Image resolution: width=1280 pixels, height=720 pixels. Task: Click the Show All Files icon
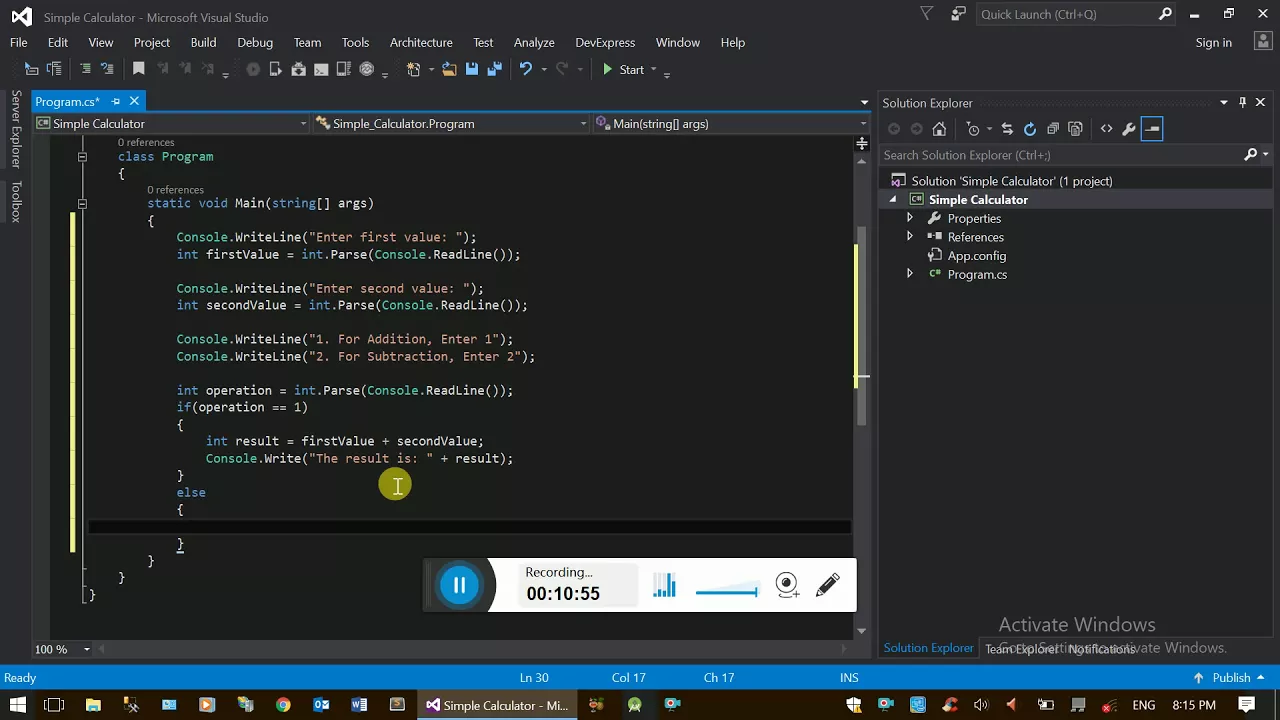click(x=1076, y=129)
